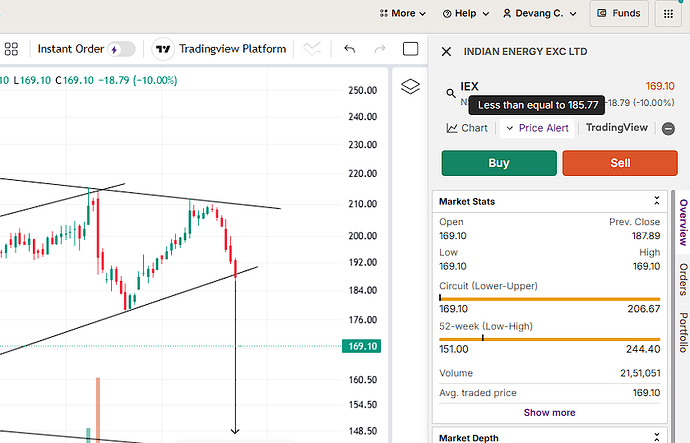This screenshot has height=443, width=690.
Task: Expand the More menu
Action: click(403, 14)
